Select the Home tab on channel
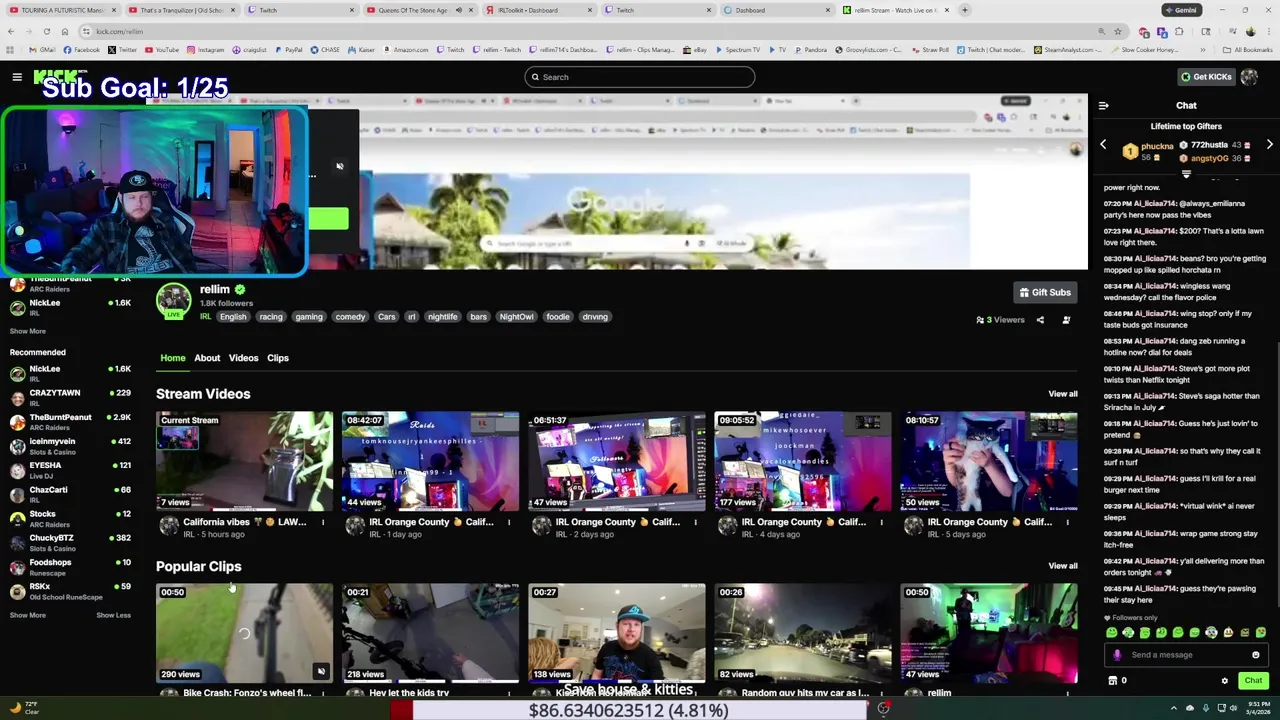 coord(173,358)
